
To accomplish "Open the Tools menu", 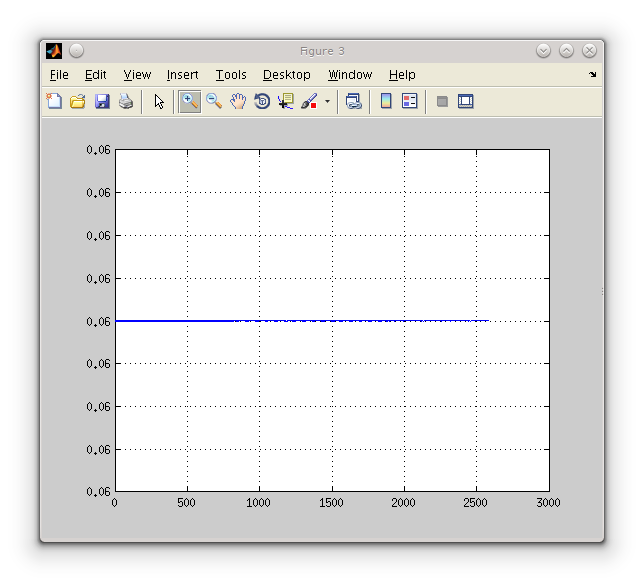I will [x=230, y=75].
